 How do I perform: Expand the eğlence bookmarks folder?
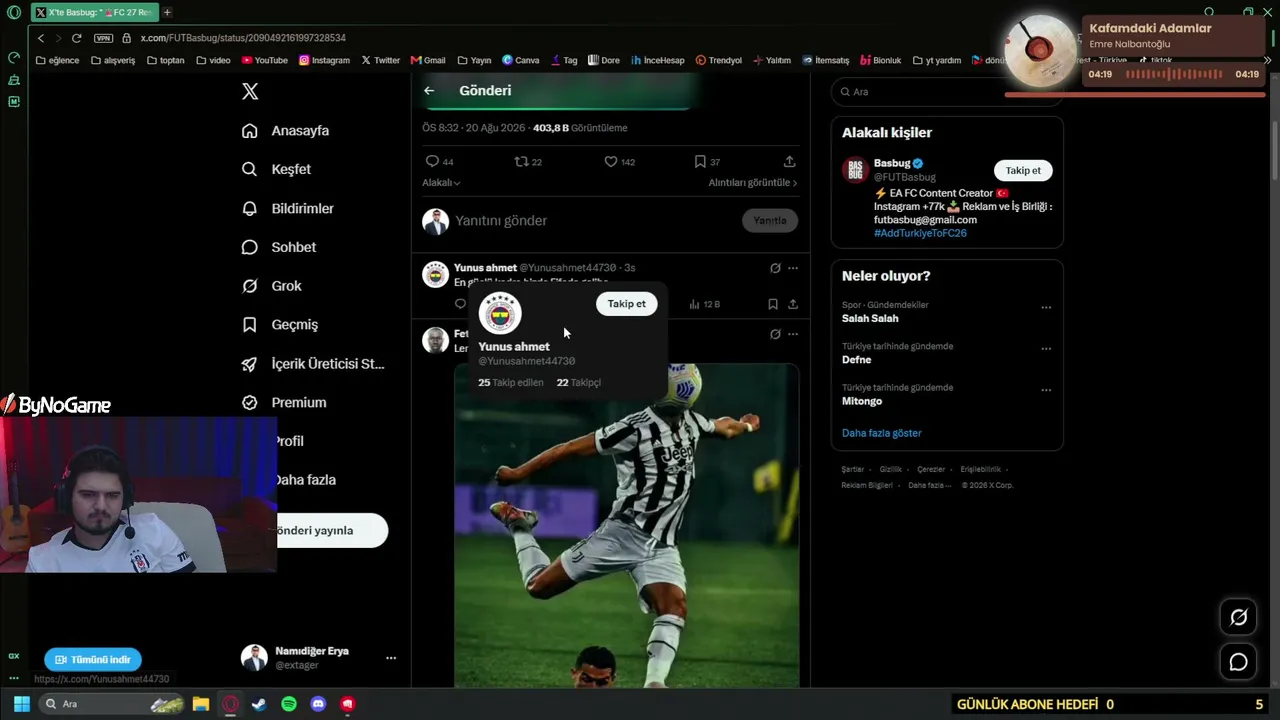pyautogui.click(x=58, y=60)
